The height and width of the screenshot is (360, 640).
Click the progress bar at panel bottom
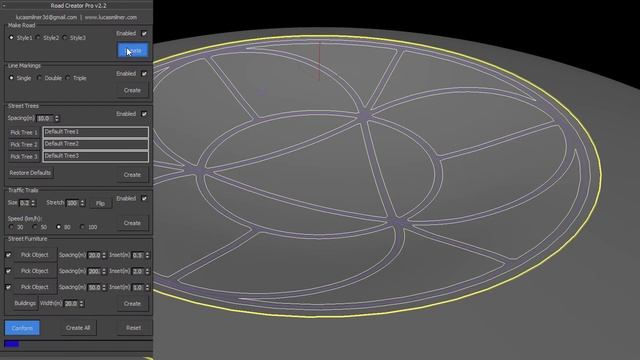click(78, 344)
